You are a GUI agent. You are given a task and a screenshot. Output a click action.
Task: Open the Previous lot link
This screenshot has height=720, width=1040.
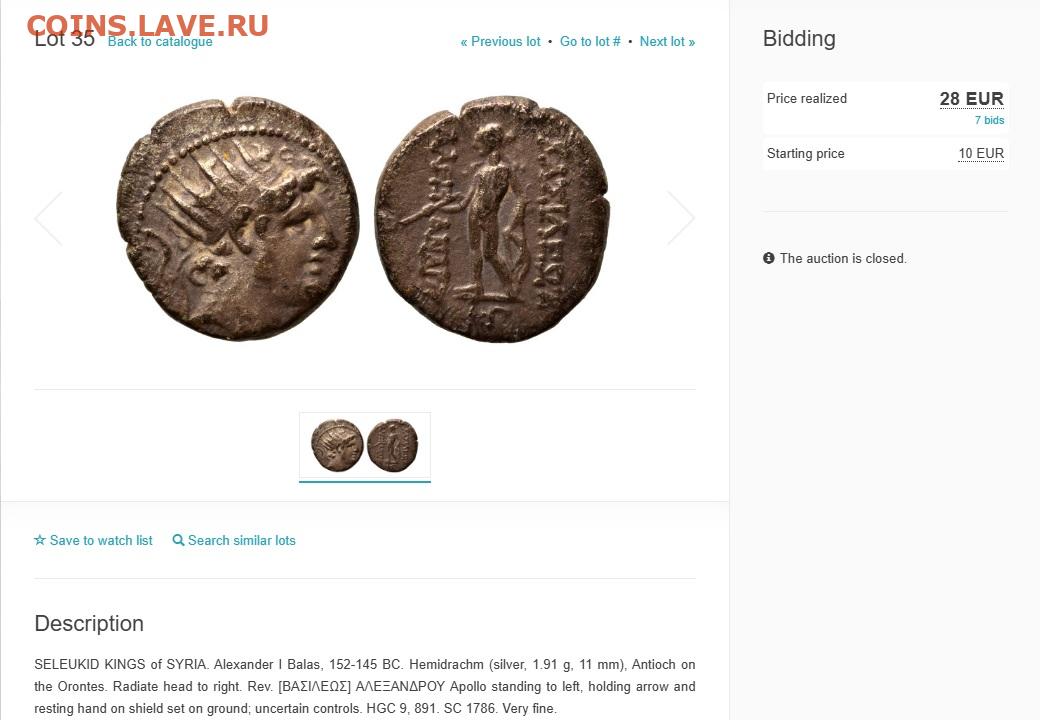coord(500,42)
